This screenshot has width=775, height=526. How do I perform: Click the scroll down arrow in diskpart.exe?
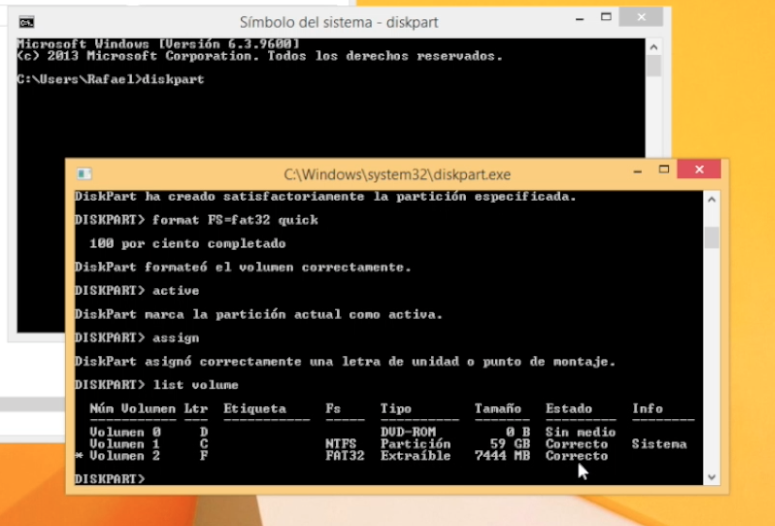click(x=711, y=478)
